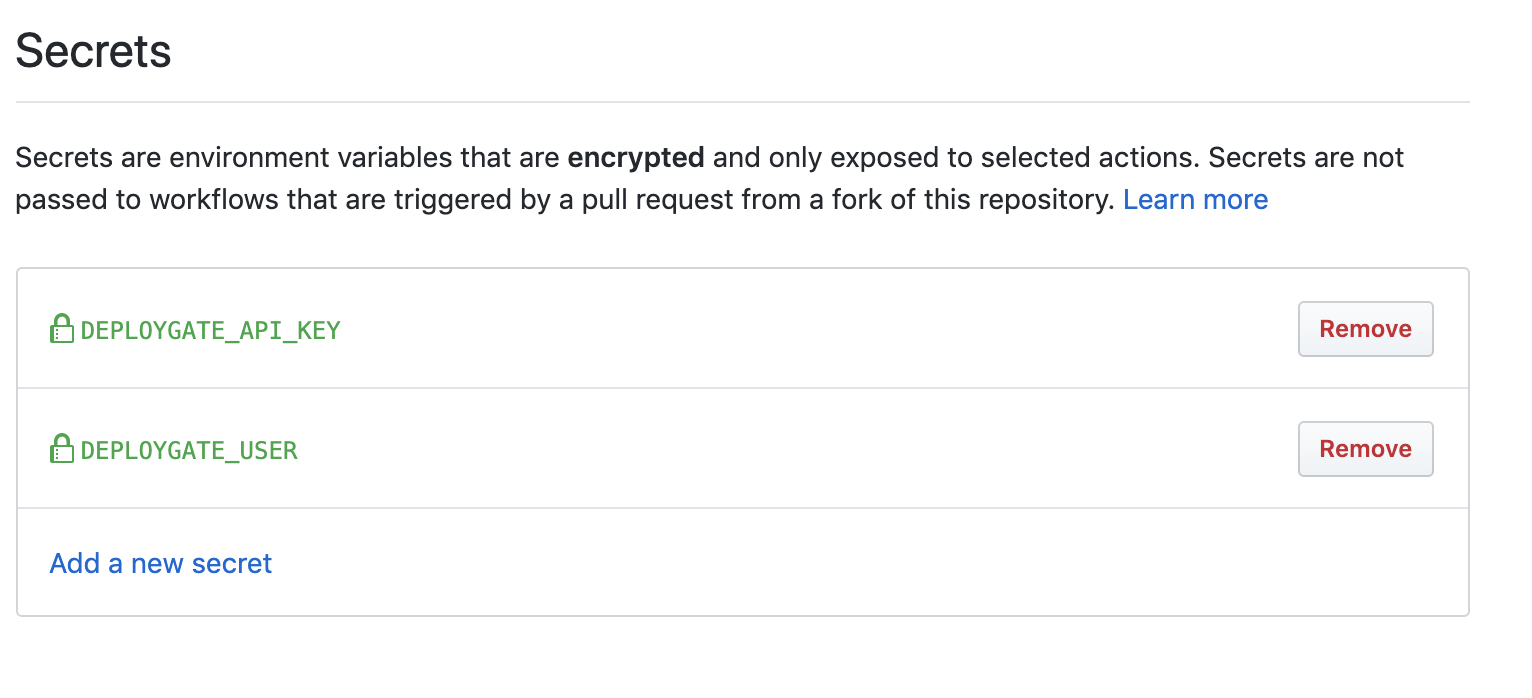The width and height of the screenshot is (1532, 698).
Task: Remove the DEPLOYGATE_API_KEY secret
Action: tap(1365, 329)
